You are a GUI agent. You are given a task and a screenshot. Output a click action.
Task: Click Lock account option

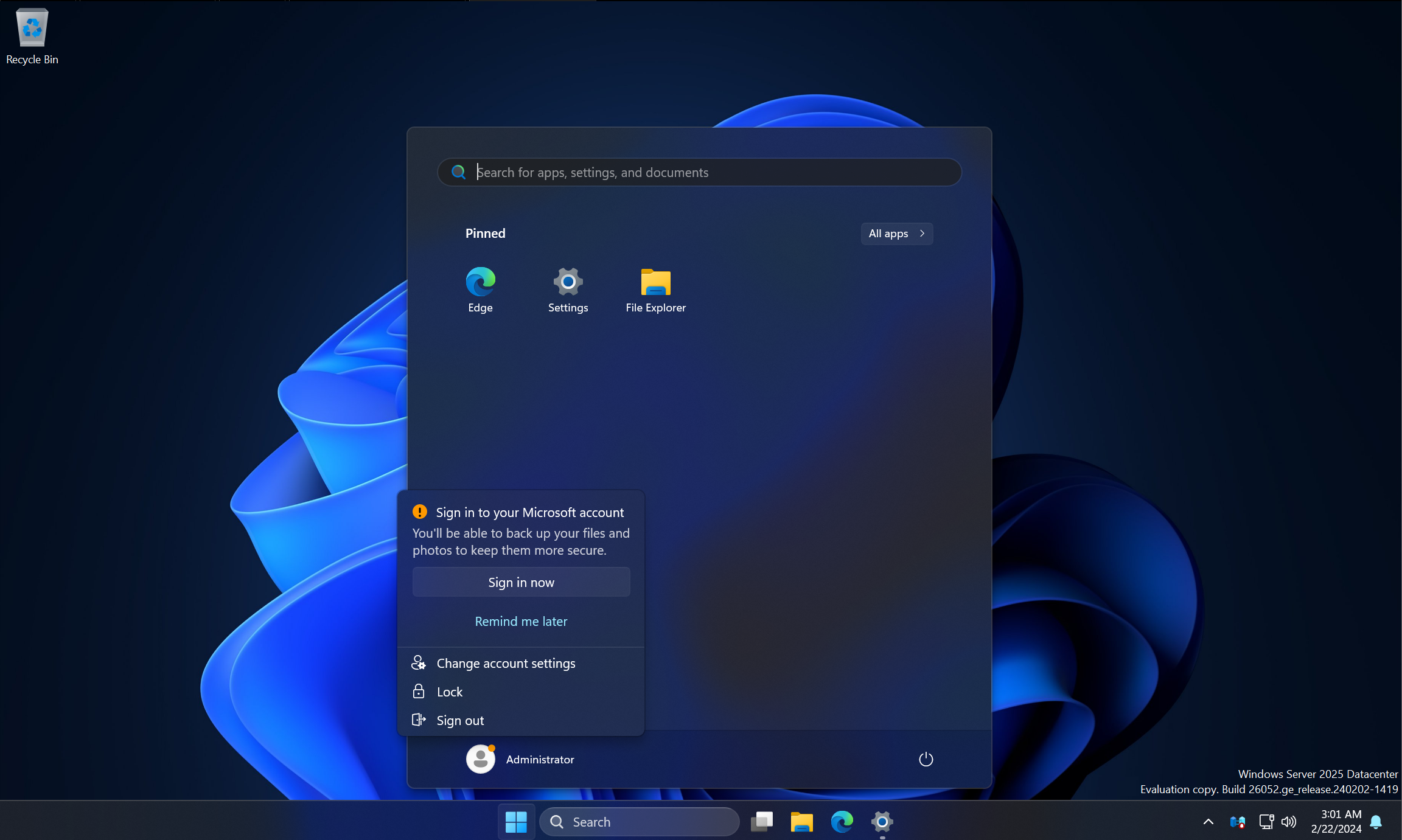[x=449, y=691]
